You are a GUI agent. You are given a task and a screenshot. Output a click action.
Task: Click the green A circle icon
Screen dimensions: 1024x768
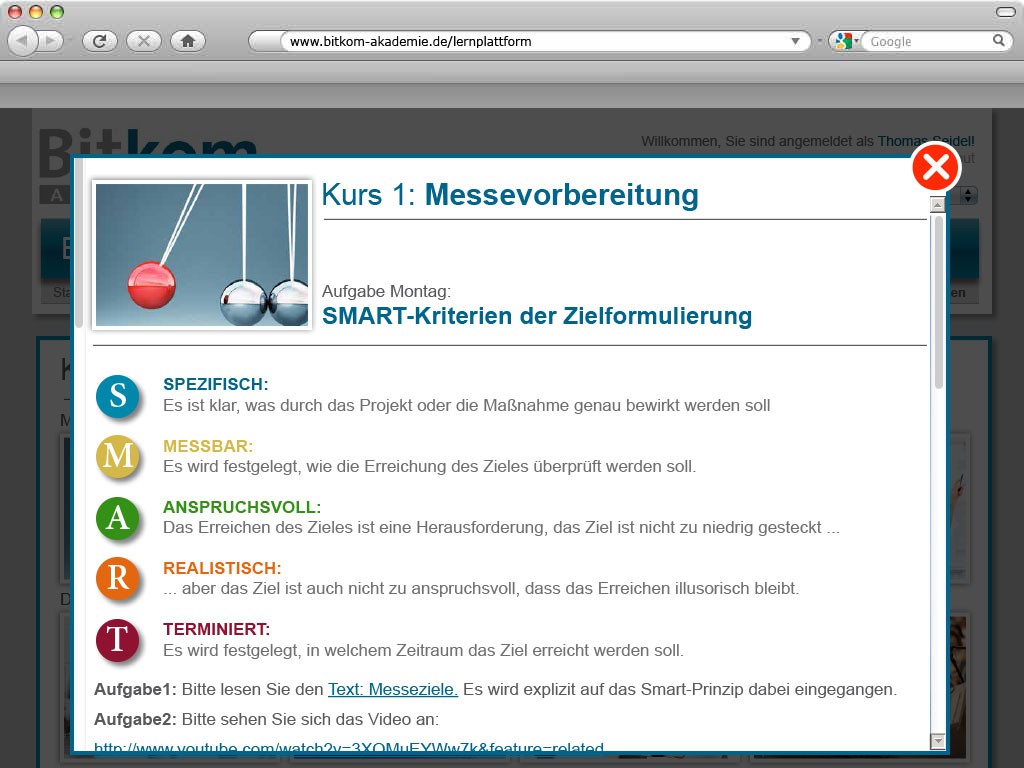tap(117, 517)
